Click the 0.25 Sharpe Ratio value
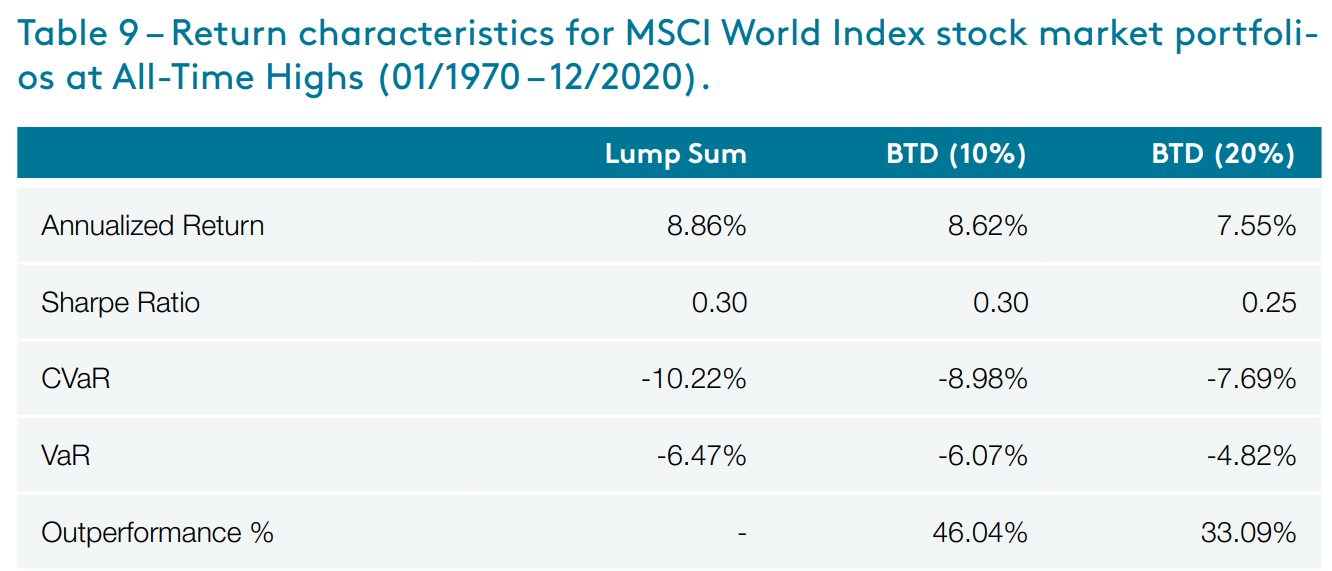Viewport: 1332px width, 571px height. tap(1269, 302)
